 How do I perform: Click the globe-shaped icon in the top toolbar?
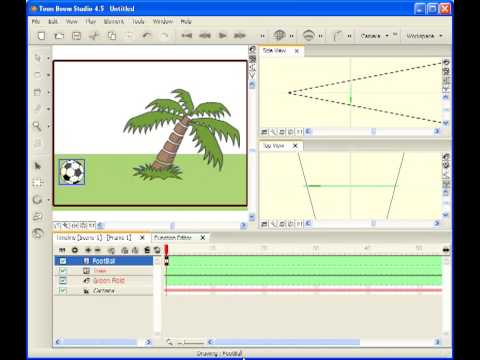click(x=279, y=35)
